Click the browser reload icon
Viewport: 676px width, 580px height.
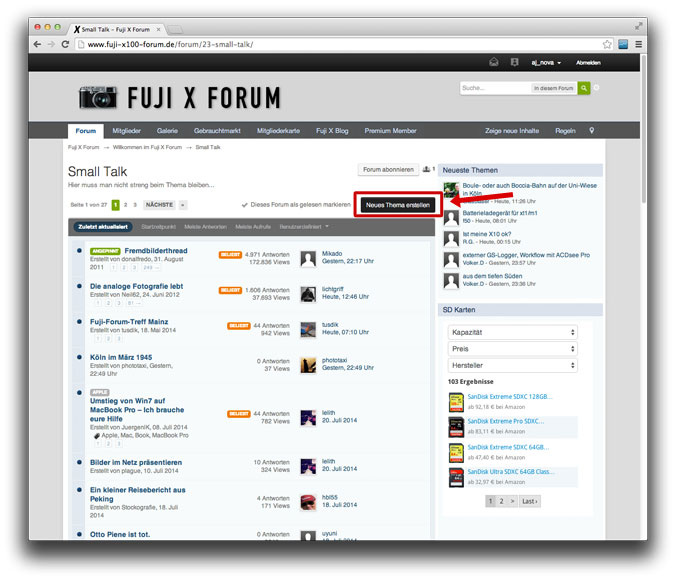[x=66, y=44]
